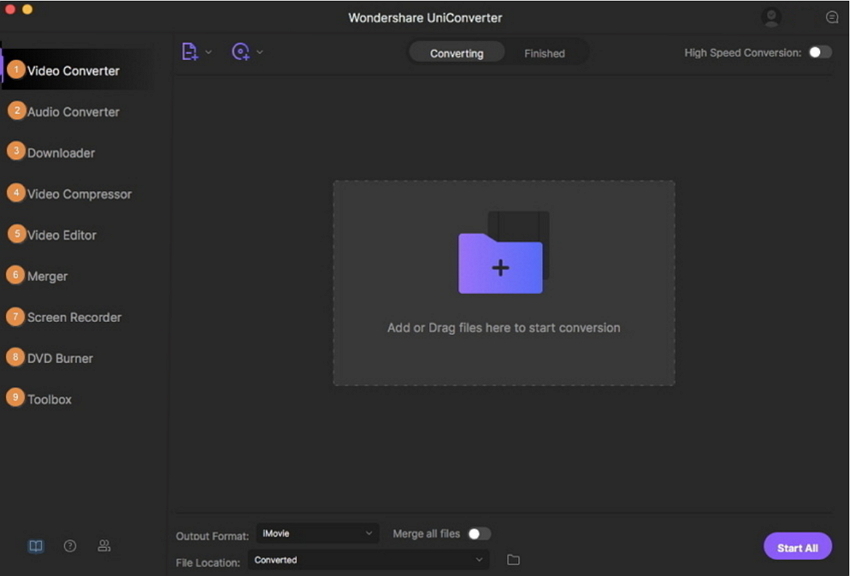Image resolution: width=850 pixels, height=576 pixels.
Task: Open the DVD Burner section
Action: tap(60, 358)
